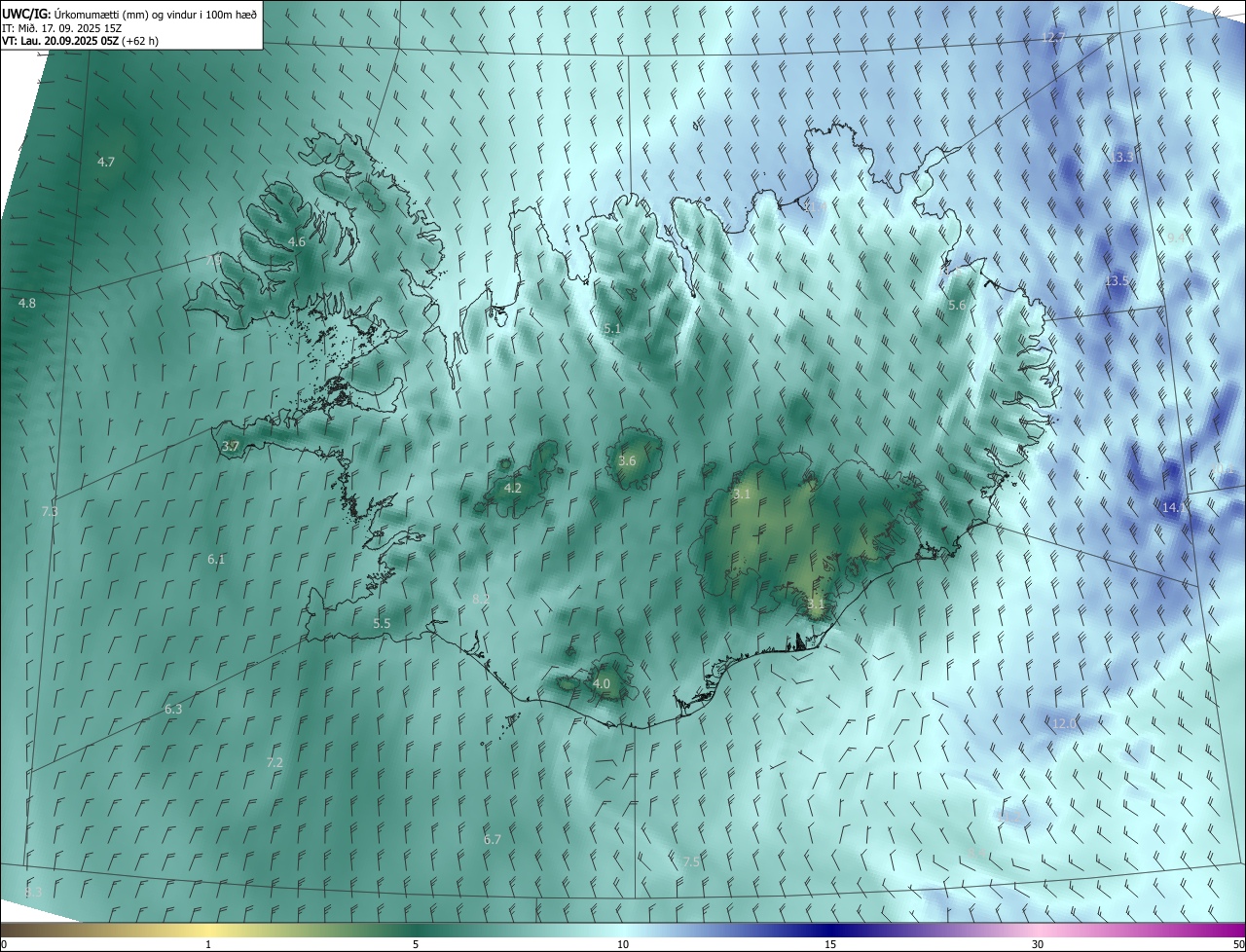Click the 9.4 map value

1176,238
